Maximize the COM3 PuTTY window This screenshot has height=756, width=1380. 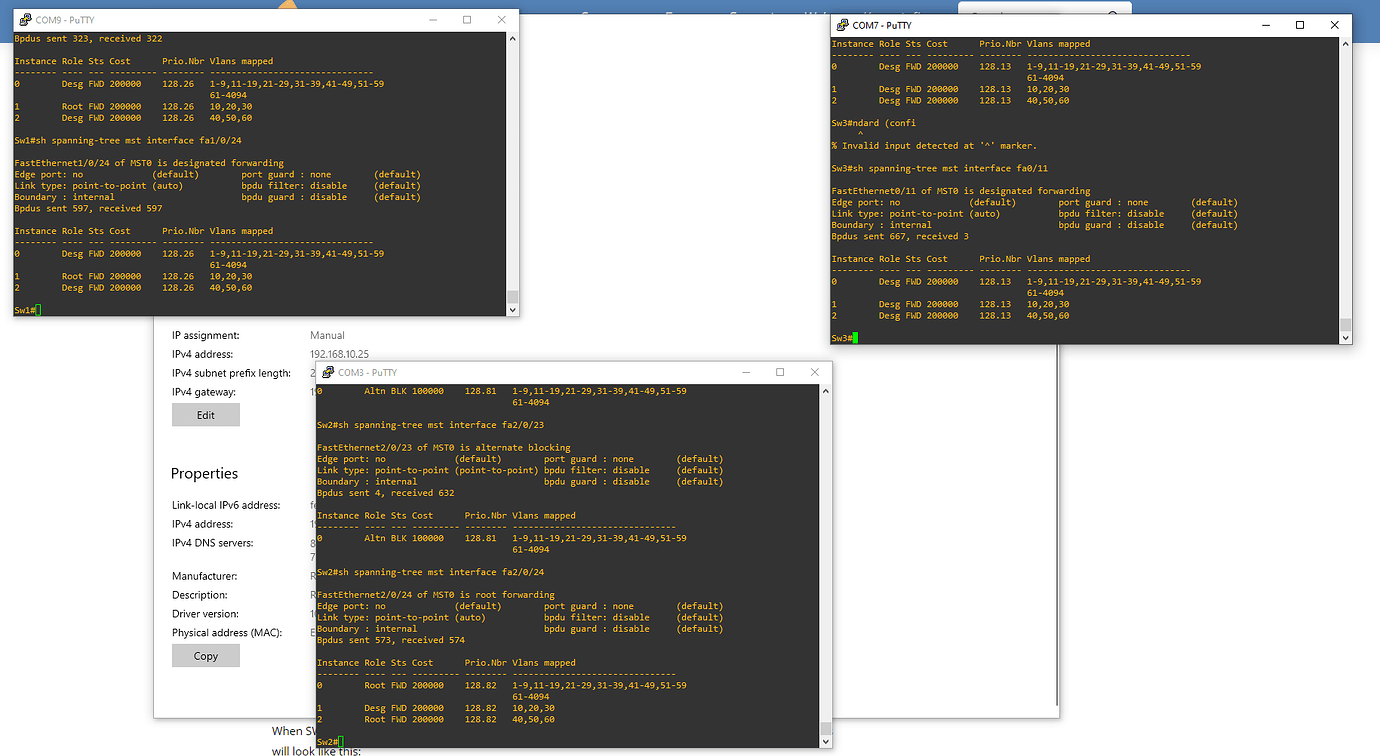point(779,371)
